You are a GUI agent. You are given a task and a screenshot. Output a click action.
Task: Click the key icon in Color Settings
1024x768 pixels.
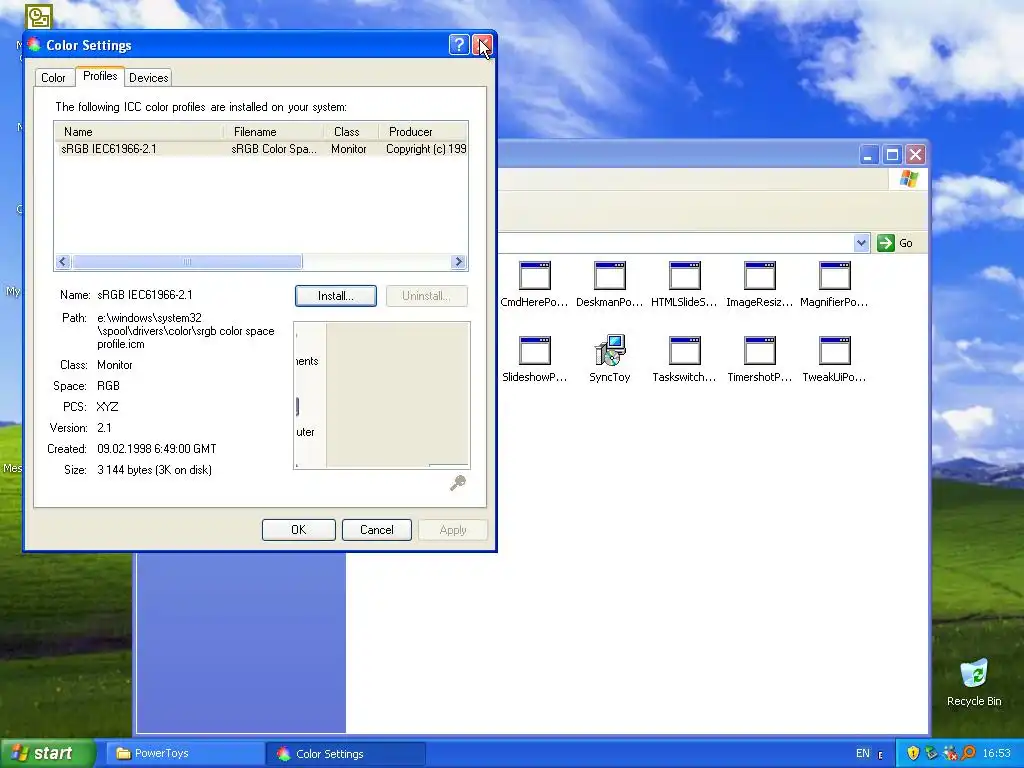tap(458, 483)
